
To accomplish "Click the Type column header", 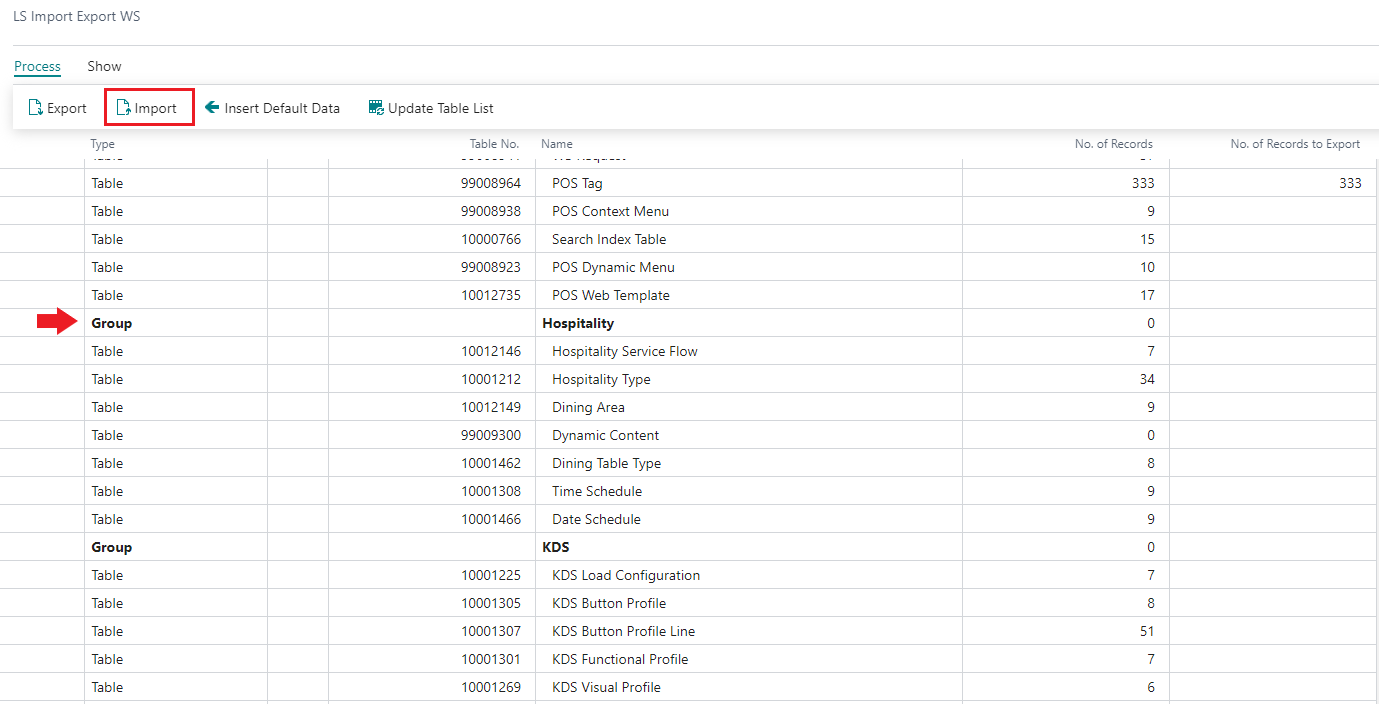I will [103, 144].
